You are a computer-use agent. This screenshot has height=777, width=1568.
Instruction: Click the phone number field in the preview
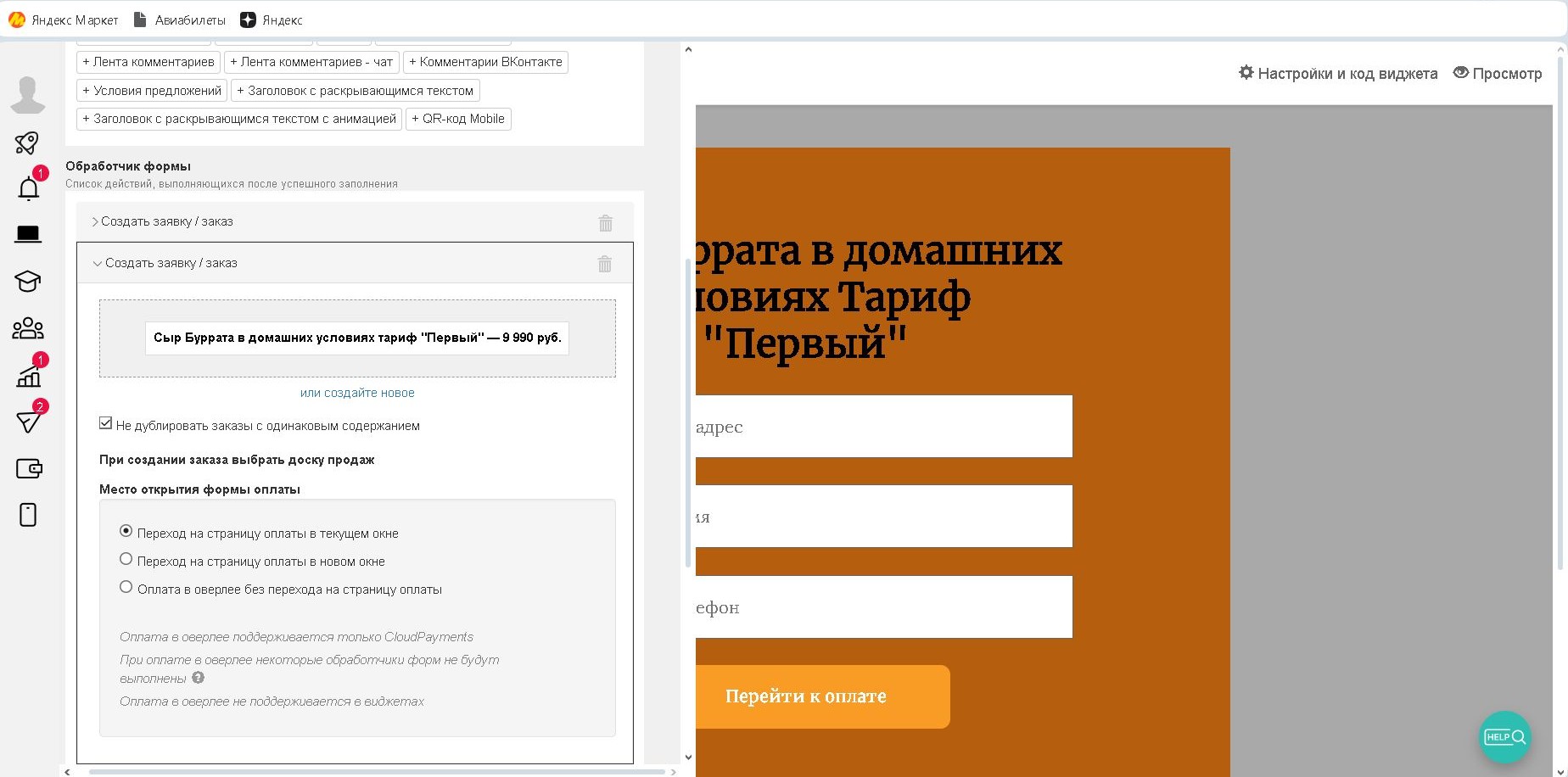[882, 607]
